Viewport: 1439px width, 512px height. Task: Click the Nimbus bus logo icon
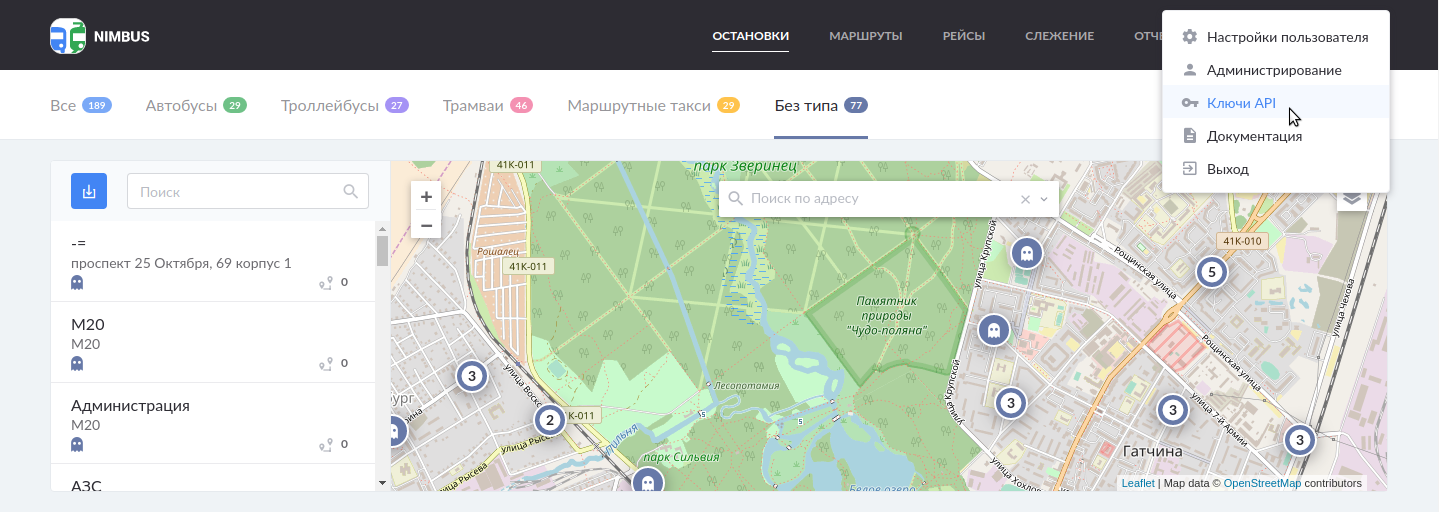point(68,36)
